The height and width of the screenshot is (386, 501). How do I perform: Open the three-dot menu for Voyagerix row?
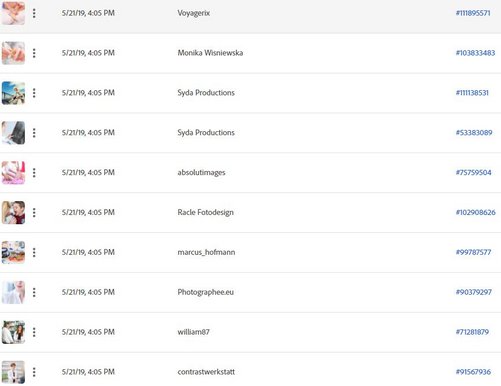tap(34, 13)
